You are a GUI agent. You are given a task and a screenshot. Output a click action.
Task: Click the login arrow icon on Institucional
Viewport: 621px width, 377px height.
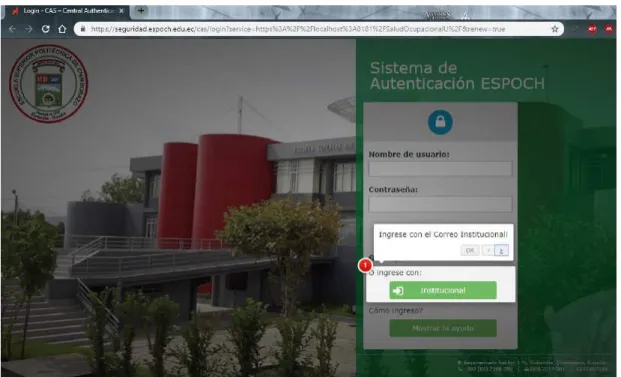click(398, 291)
